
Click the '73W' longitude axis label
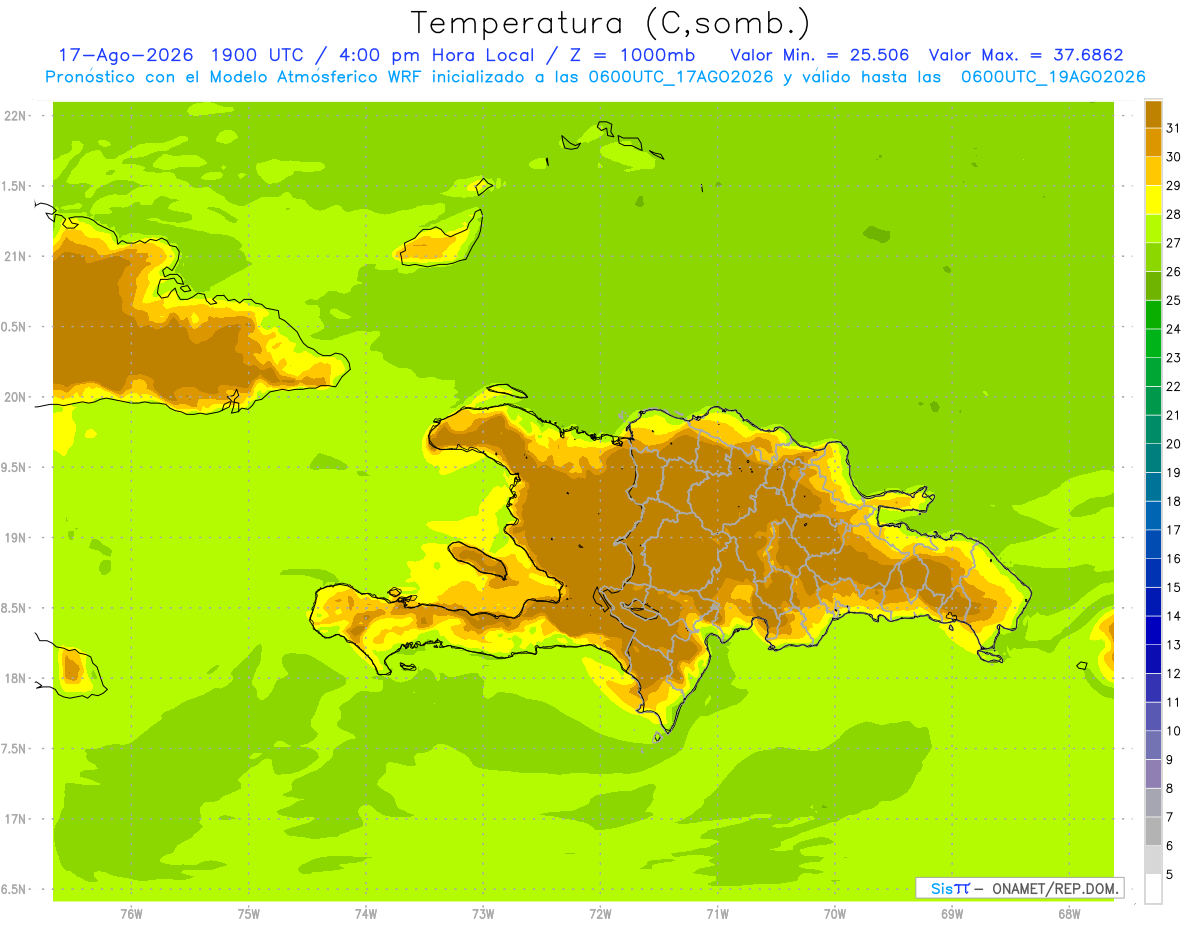click(483, 914)
